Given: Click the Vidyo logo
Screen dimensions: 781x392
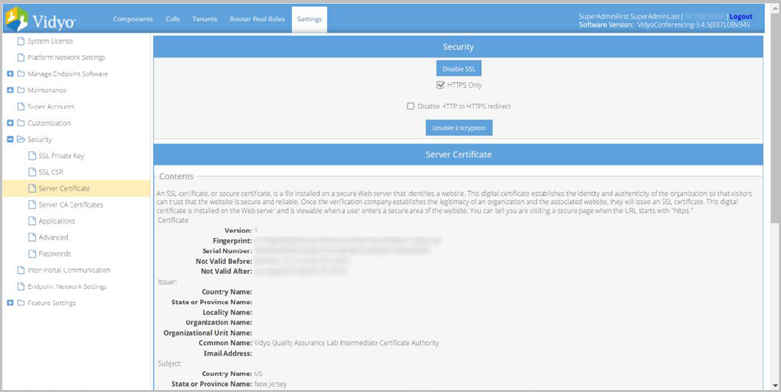Looking at the screenshot, I should [40, 19].
